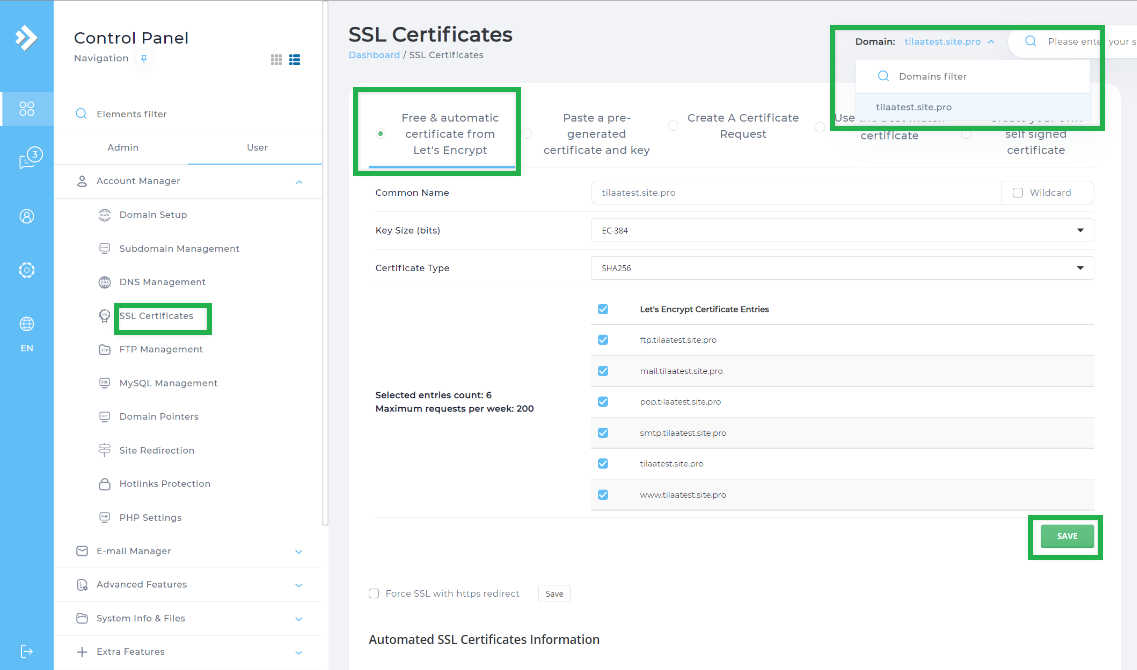This screenshot has height=670, width=1137.
Task: Open the dashboard grid icon in left rail
Action: pyautogui.click(x=27, y=109)
